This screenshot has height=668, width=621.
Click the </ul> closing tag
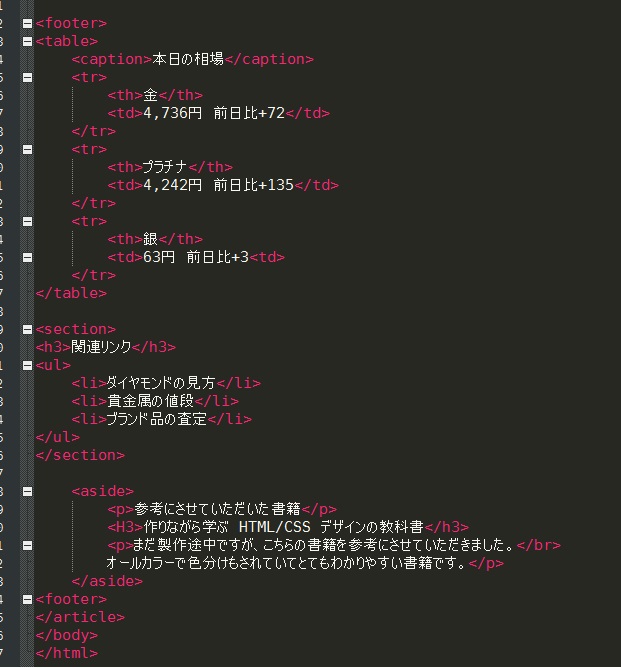click(58, 438)
